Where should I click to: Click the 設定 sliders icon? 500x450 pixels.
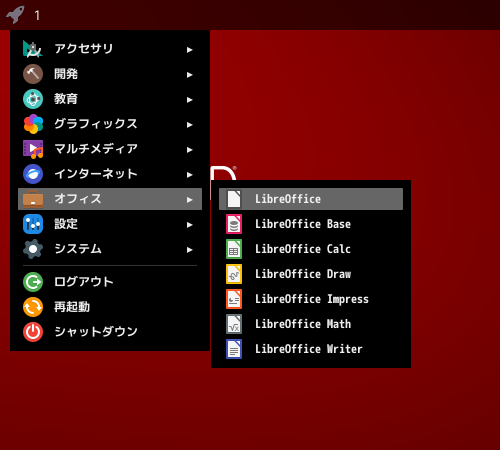(33, 224)
